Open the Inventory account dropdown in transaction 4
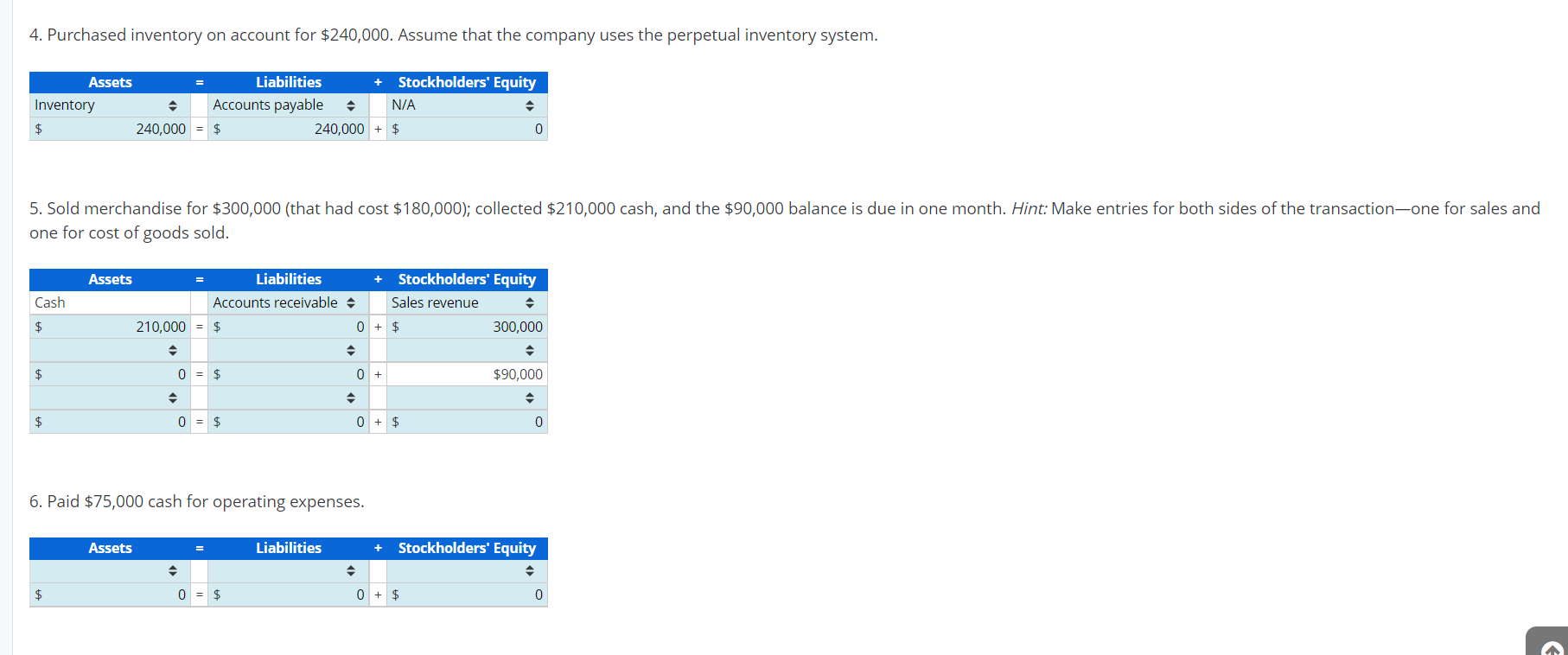This screenshot has height=655, width=1568. click(x=172, y=105)
